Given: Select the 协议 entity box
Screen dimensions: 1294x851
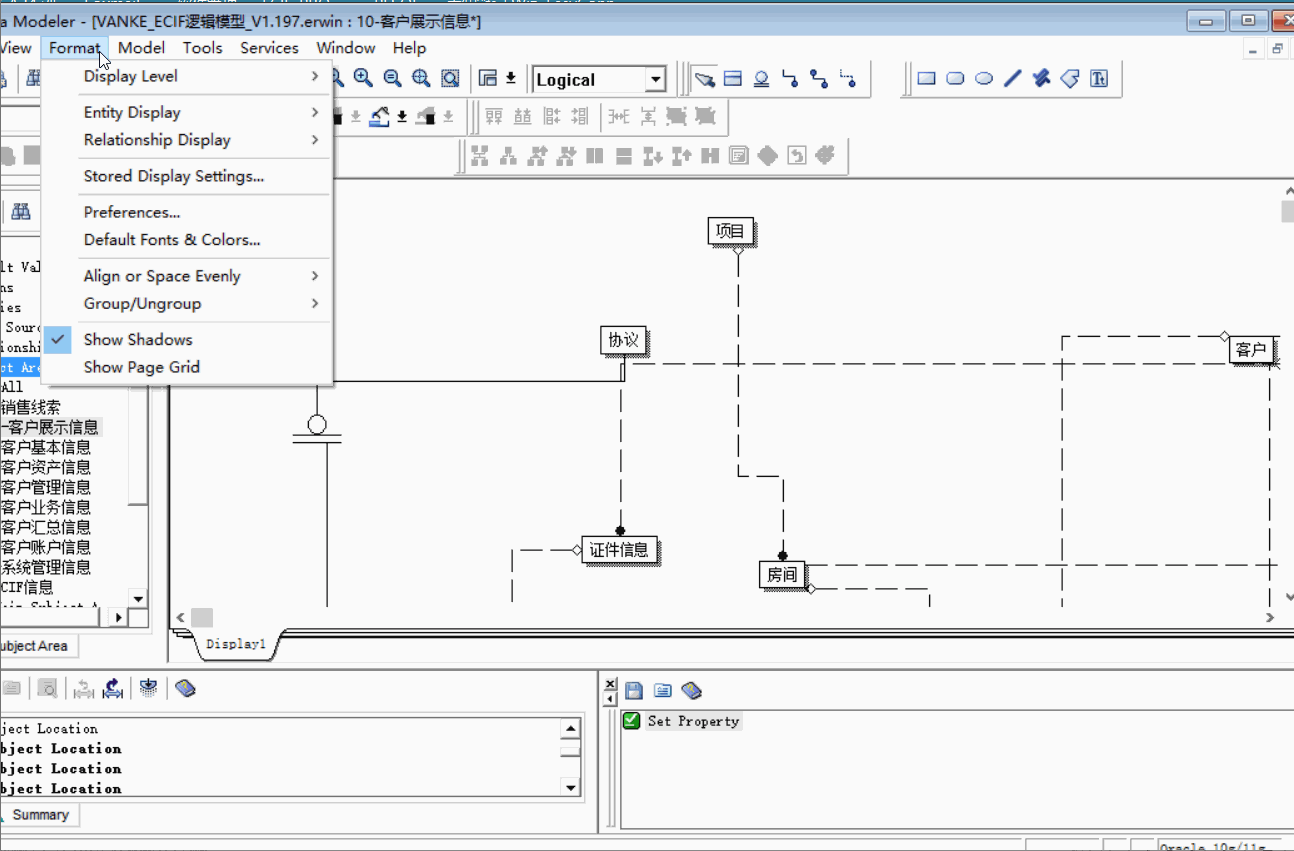Looking at the screenshot, I should click(x=623, y=340).
